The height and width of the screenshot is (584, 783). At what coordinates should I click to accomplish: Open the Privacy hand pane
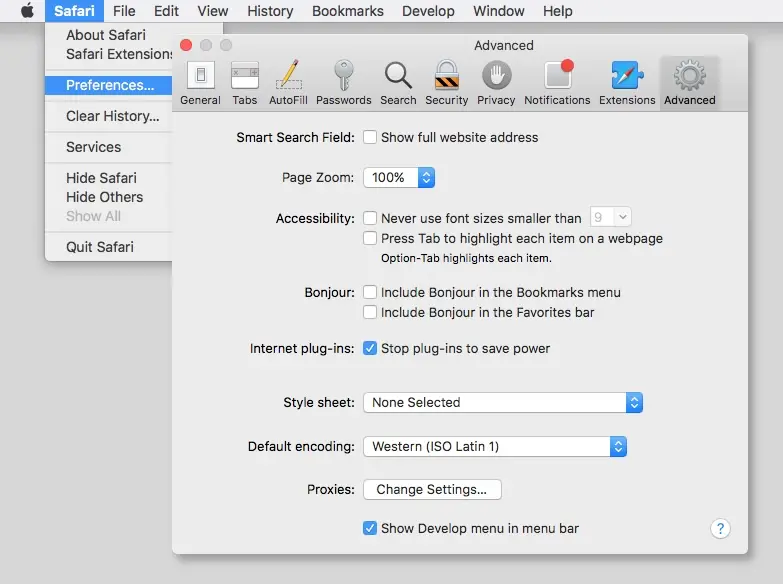pos(496,83)
